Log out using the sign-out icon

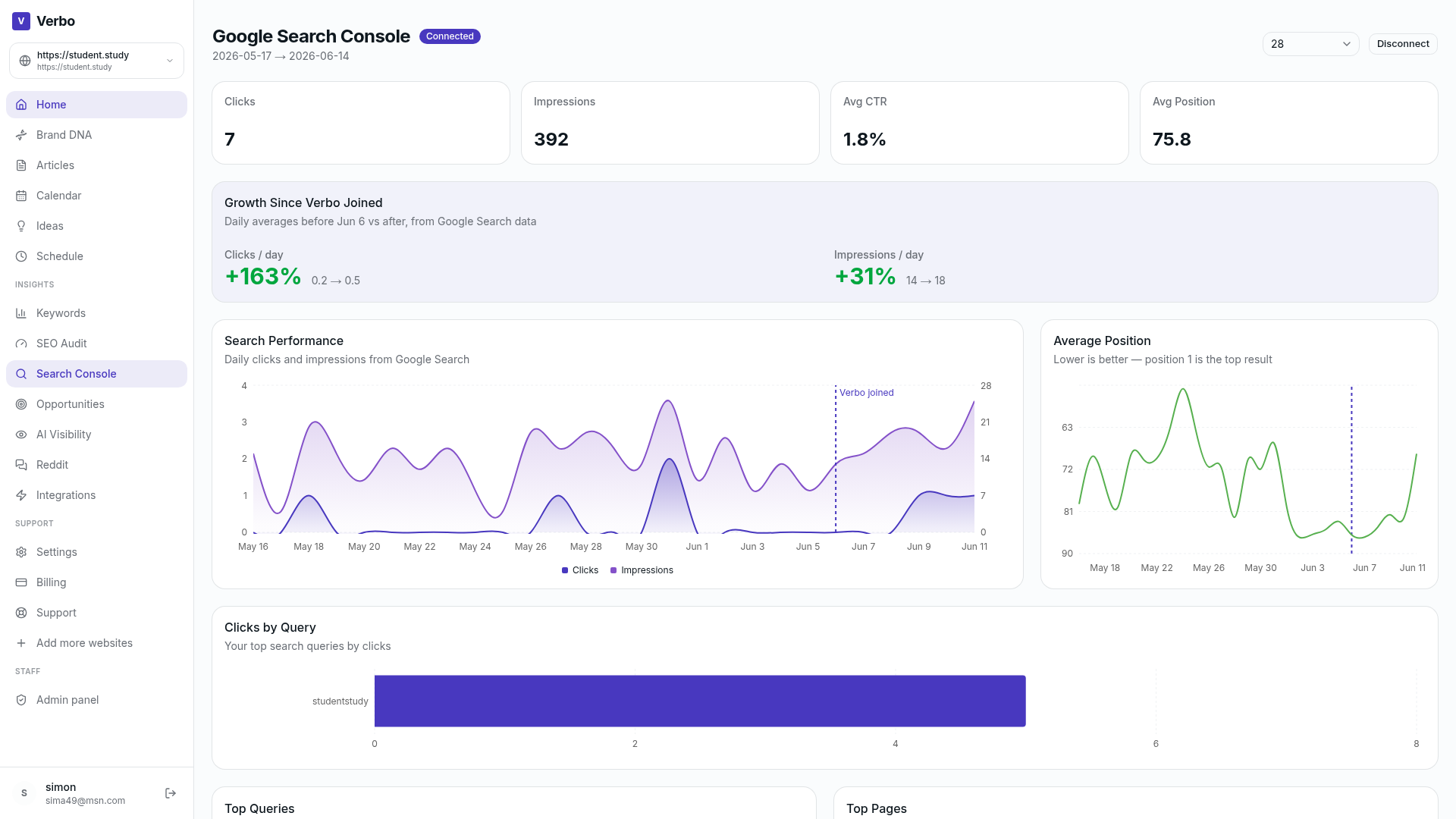(x=171, y=793)
